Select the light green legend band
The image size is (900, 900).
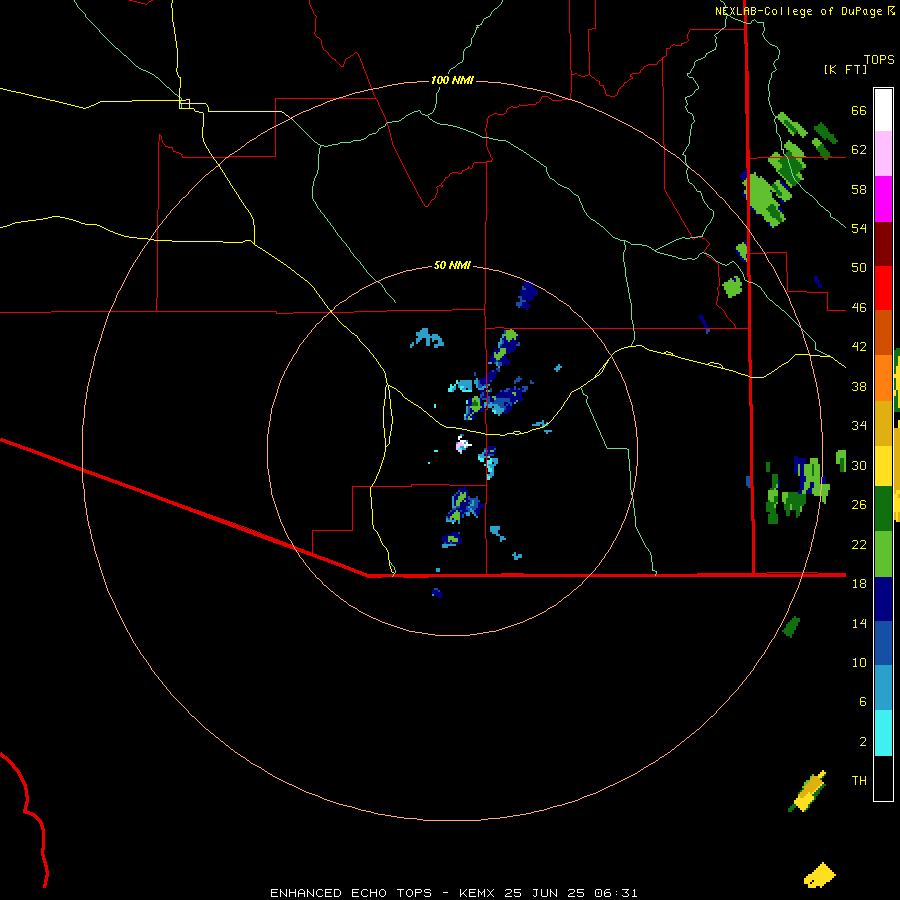(883, 554)
